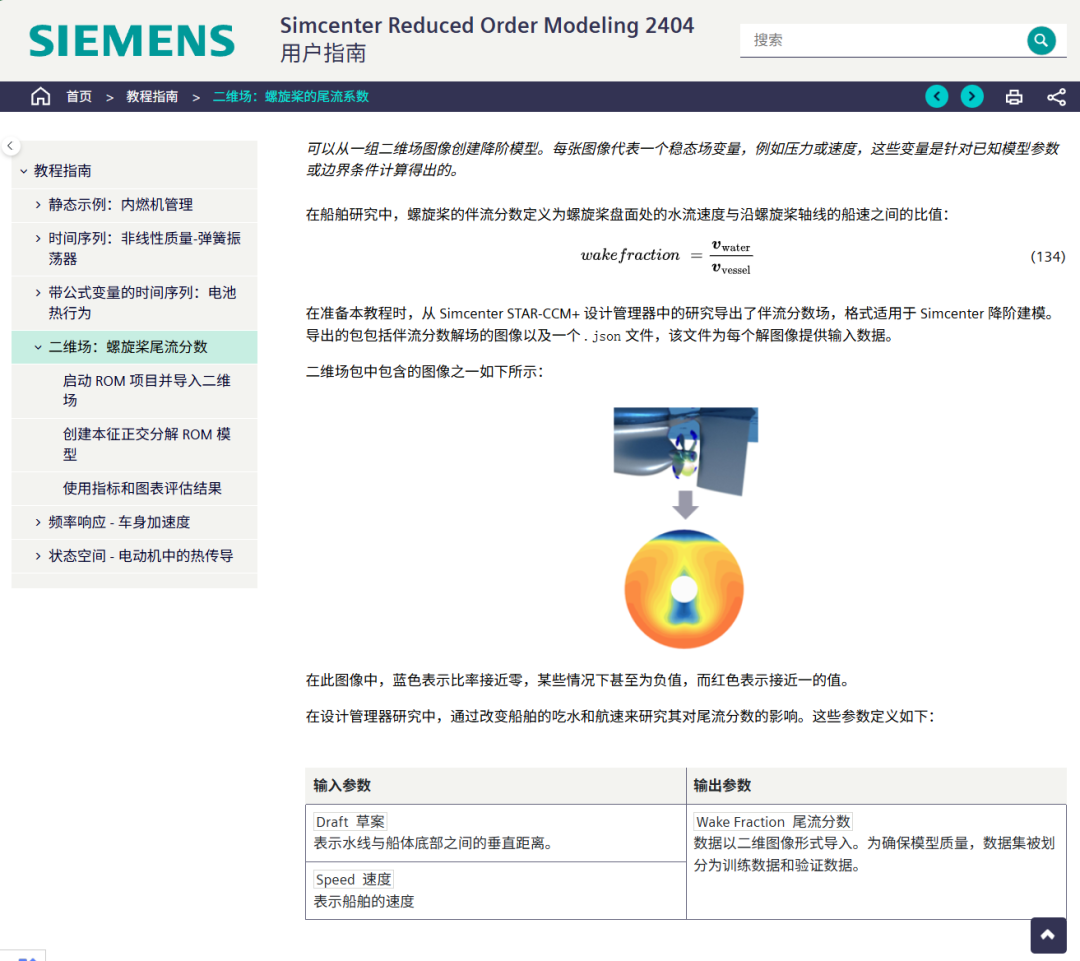Open 静态示例：内燃机管理 topic
Image resolution: width=1080 pixels, height=961 pixels.
pyautogui.click(x=121, y=205)
